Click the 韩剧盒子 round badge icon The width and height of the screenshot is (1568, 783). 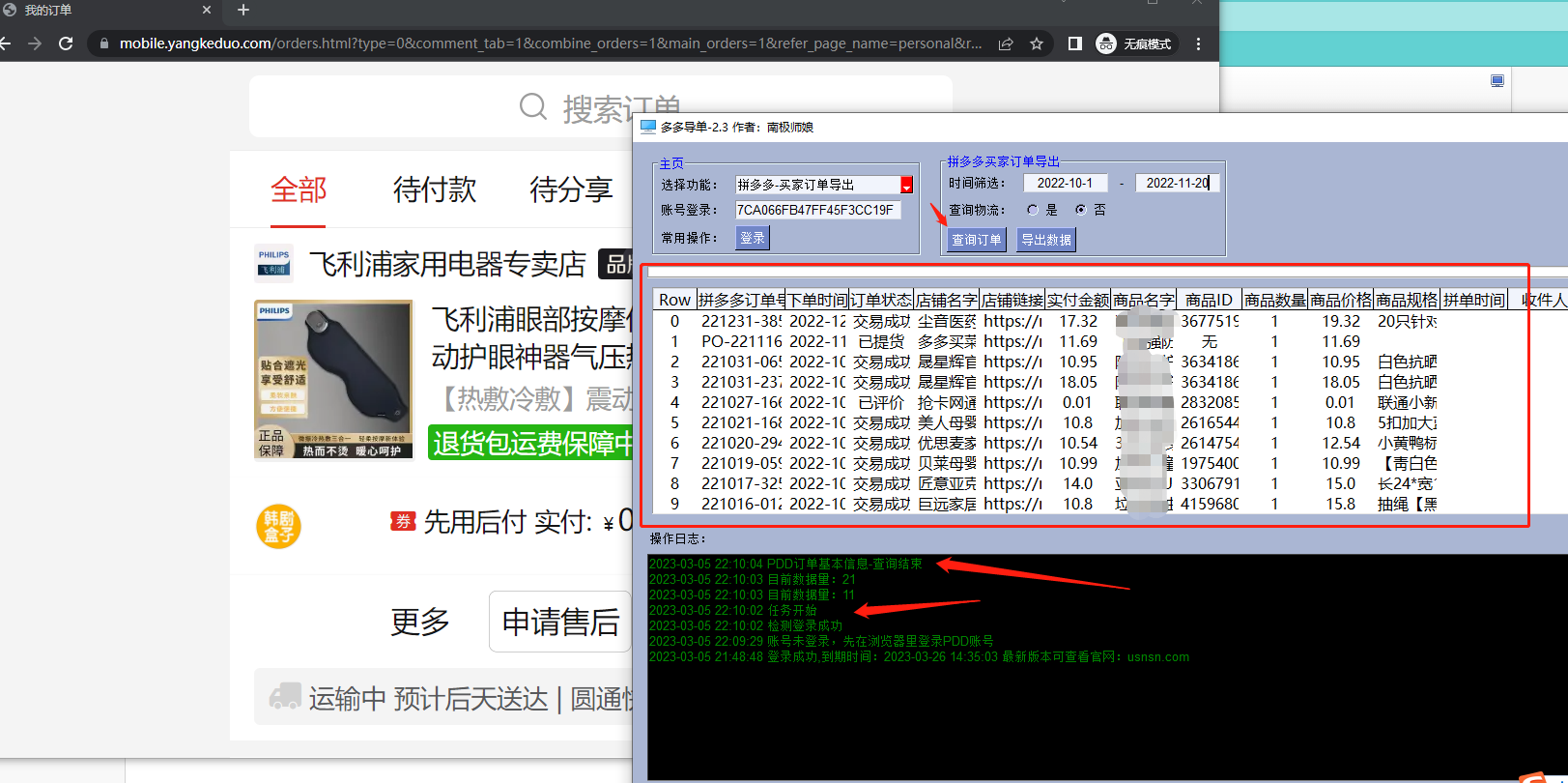pos(278,526)
